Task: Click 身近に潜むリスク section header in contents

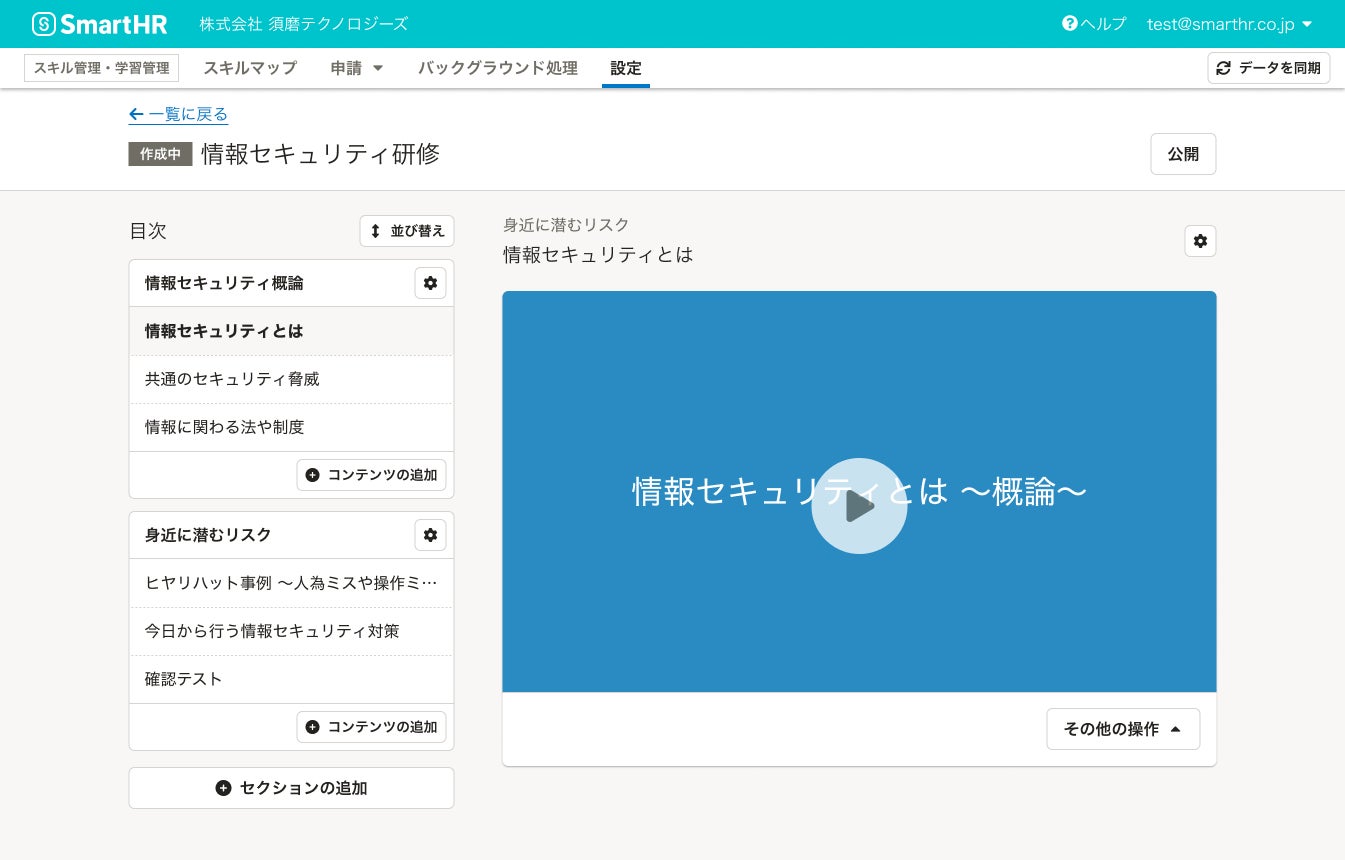Action: click(208, 535)
